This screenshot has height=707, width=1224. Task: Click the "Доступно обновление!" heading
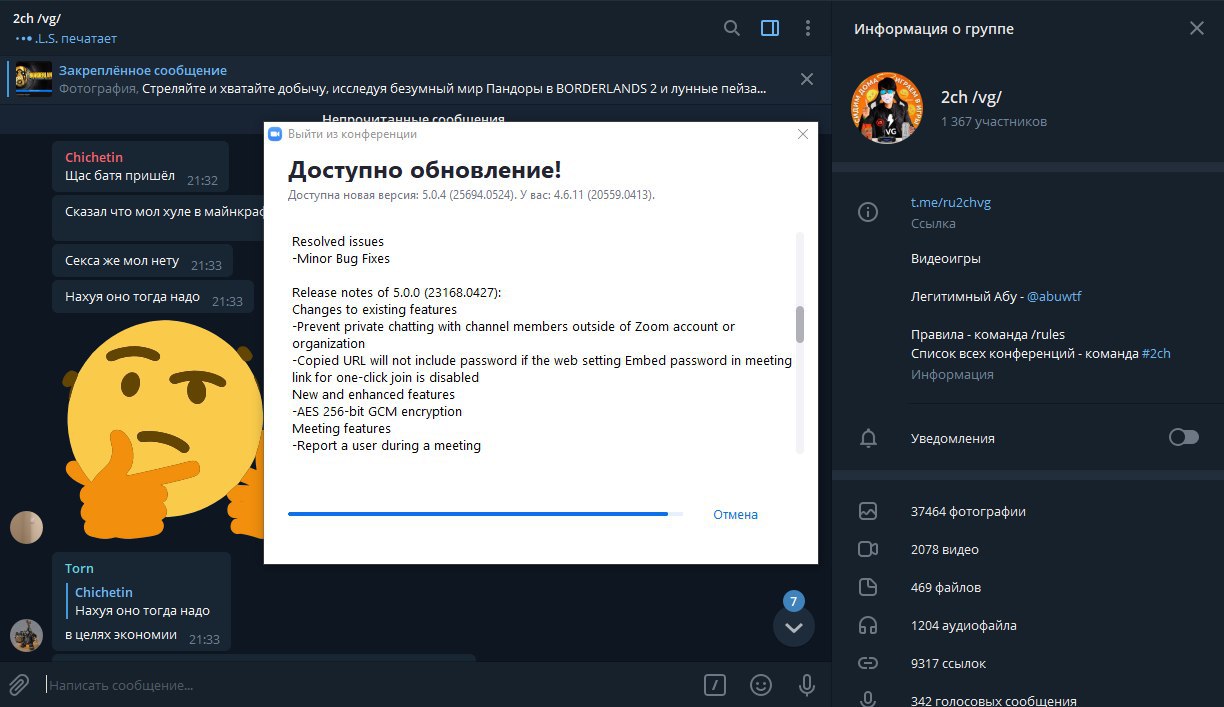click(x=425, y=169)
